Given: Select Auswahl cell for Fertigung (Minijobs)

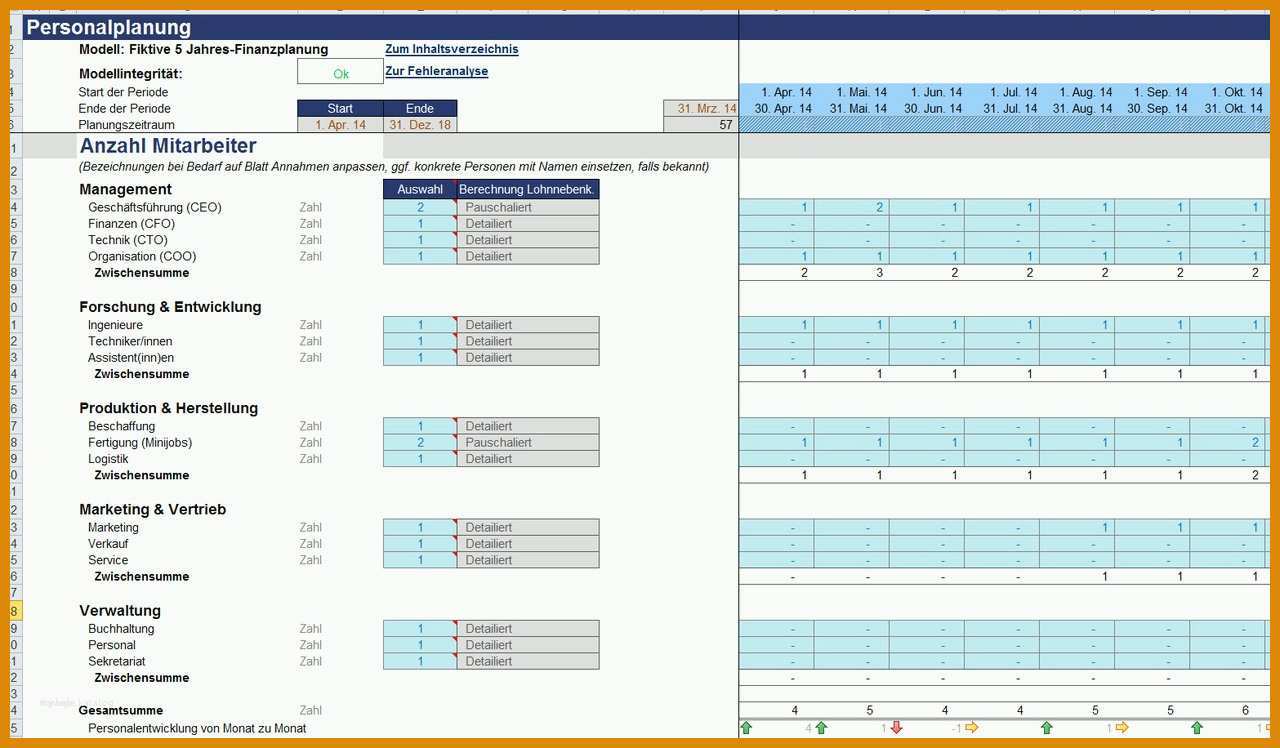Looking at the screenshot, I should click(420, 442).
